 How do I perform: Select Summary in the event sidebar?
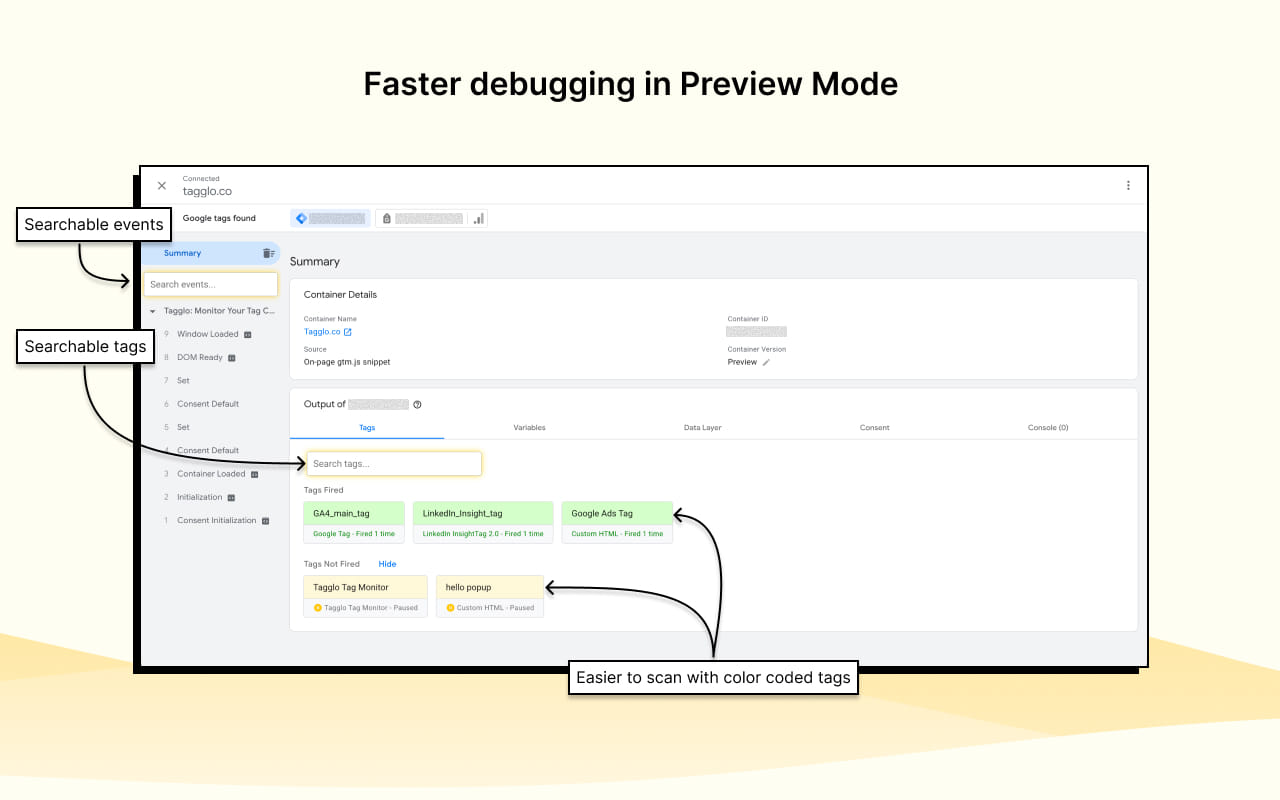(182, 253)
